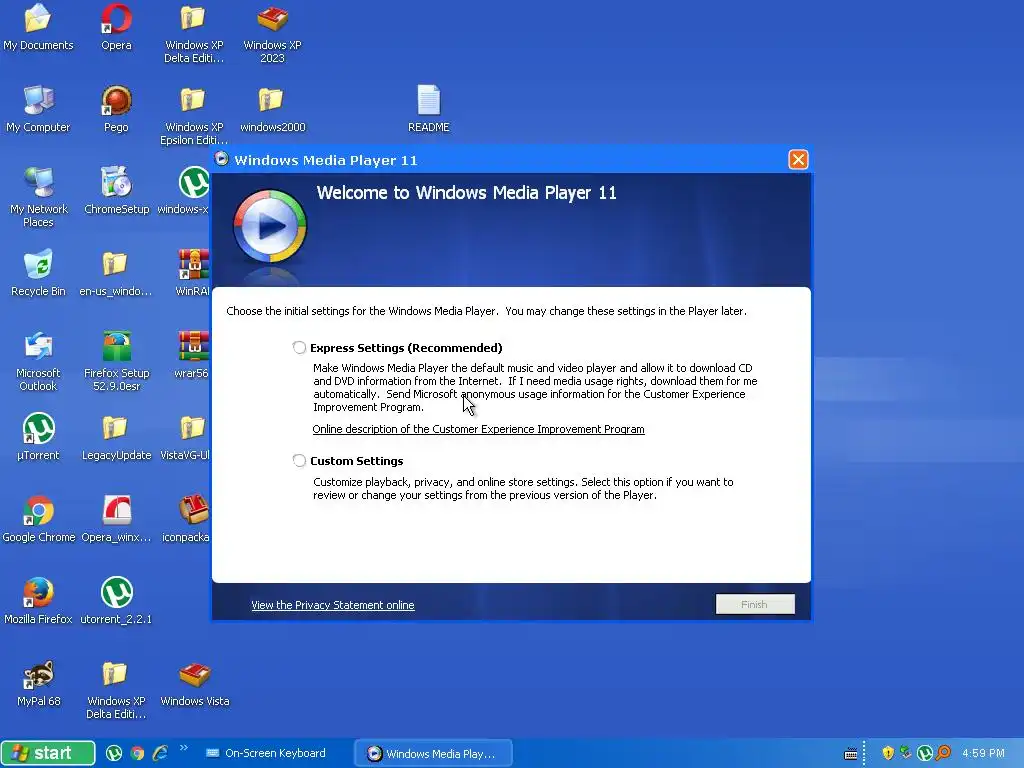The height and width of the screenshot is (768, 1024).
Task: Select Custom Settings radio button
Action: coord(299,460)
